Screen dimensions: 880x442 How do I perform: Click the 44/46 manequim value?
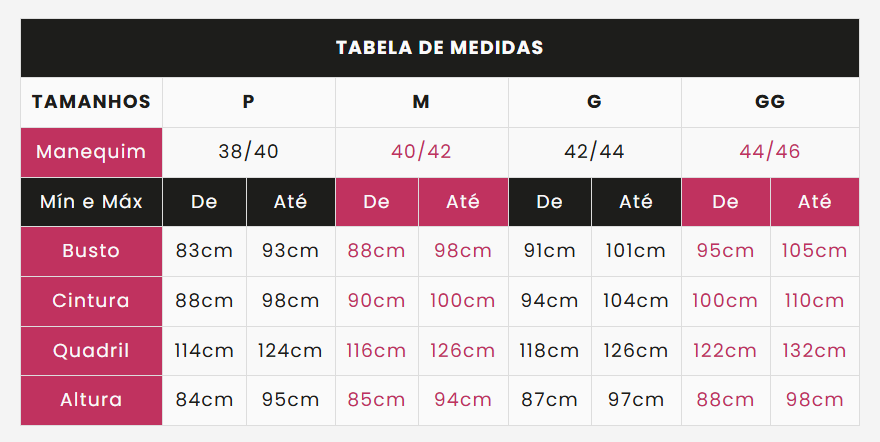(x=770, y=152)
